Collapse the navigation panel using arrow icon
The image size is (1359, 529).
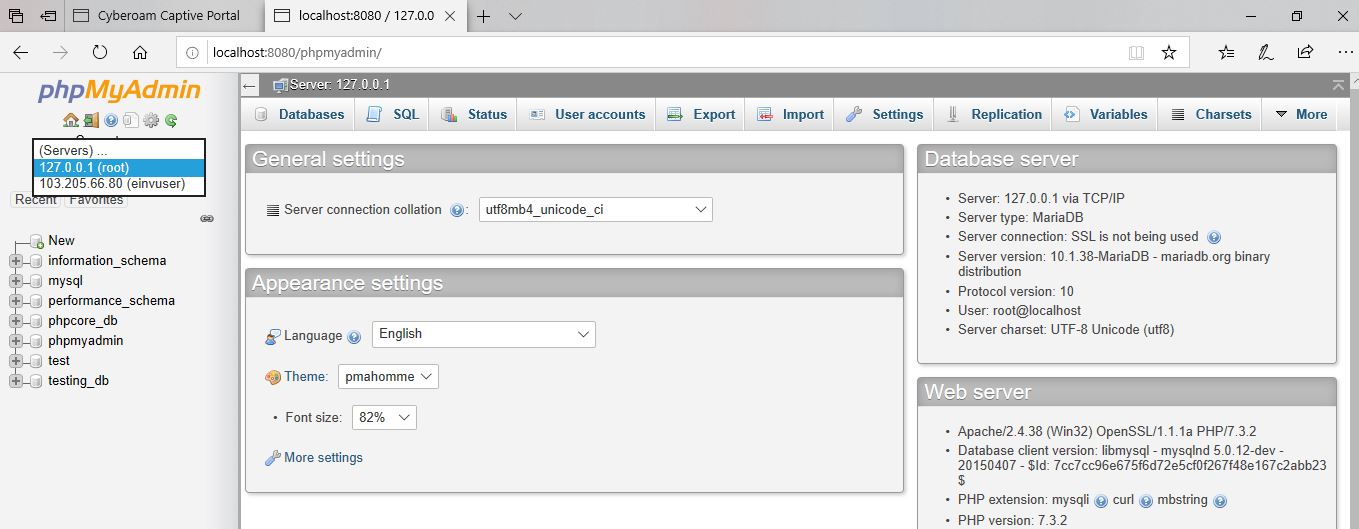[250, 86]
